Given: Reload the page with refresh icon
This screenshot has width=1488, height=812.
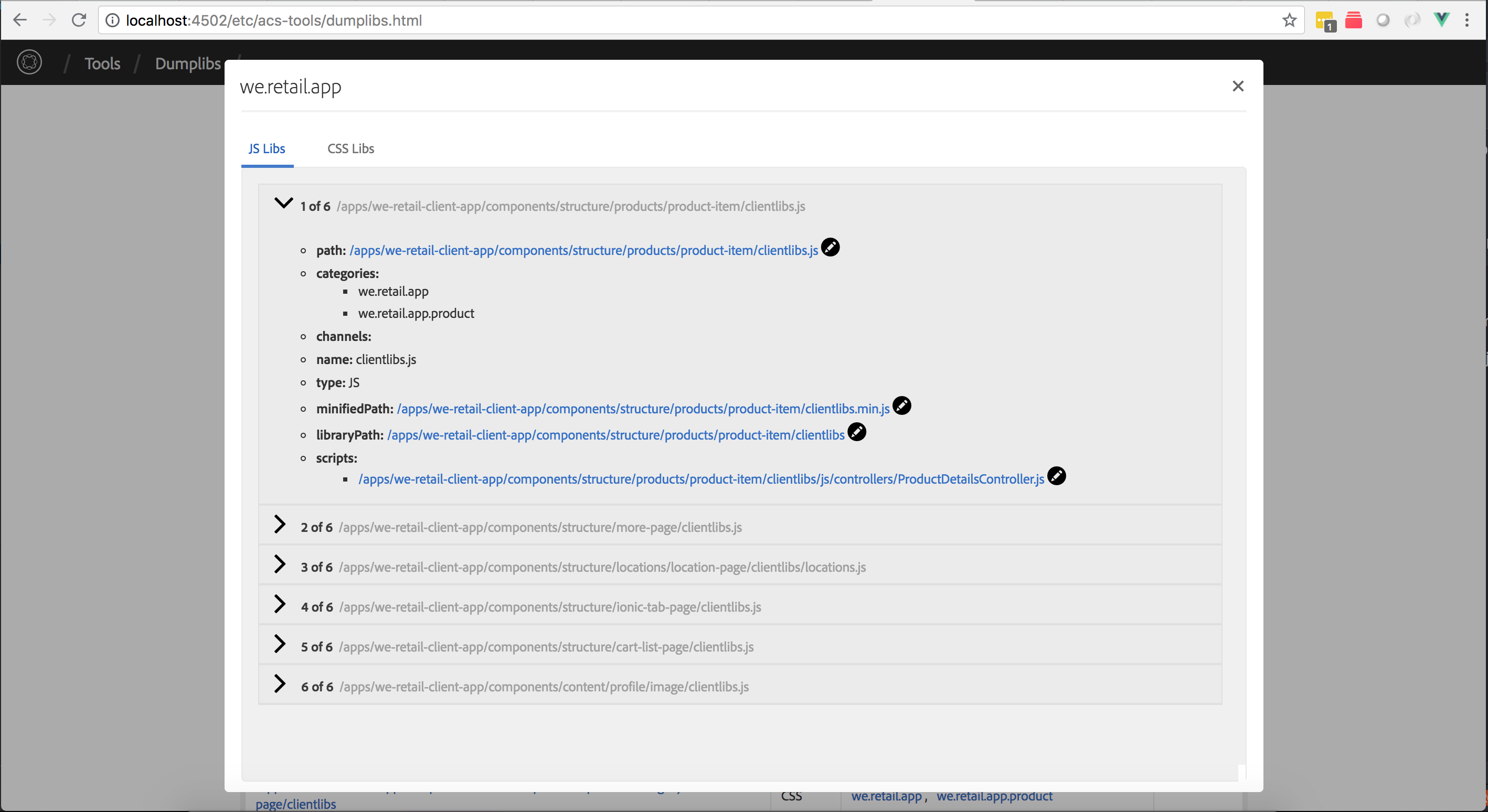Looking at the screenshot, I should click(x=79, y=20).
